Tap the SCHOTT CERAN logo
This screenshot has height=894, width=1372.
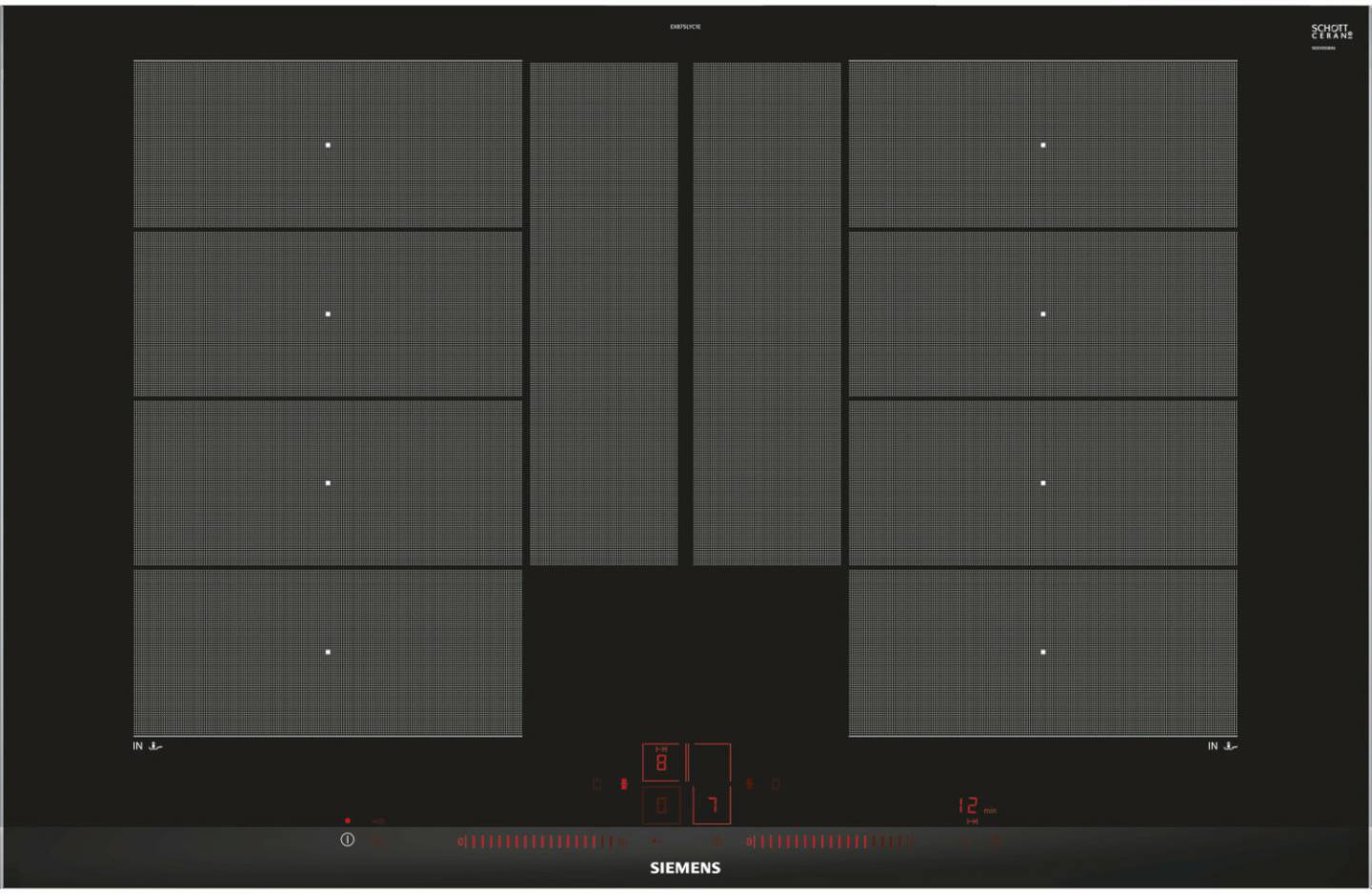pos(1331,32)
